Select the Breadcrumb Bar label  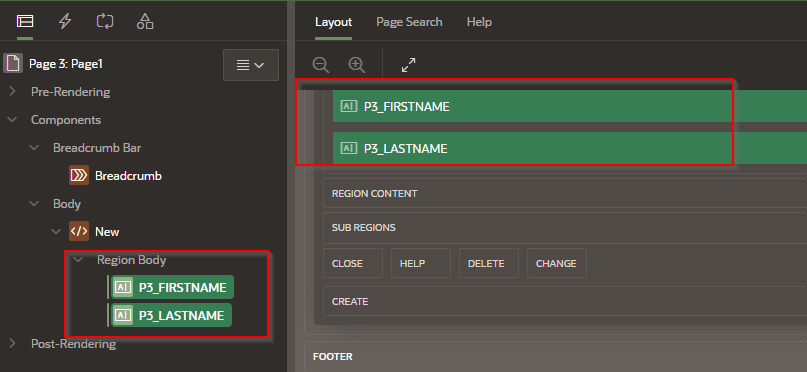[97, 148]
